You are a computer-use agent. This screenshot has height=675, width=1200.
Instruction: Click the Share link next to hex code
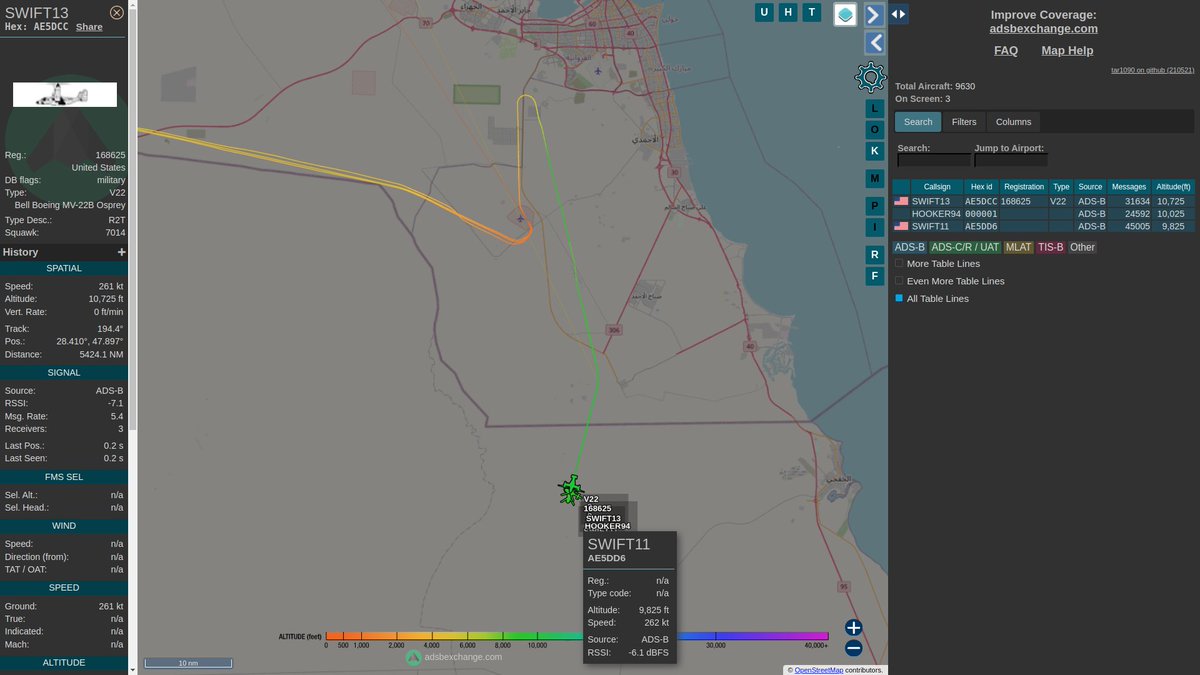point(89,27)
